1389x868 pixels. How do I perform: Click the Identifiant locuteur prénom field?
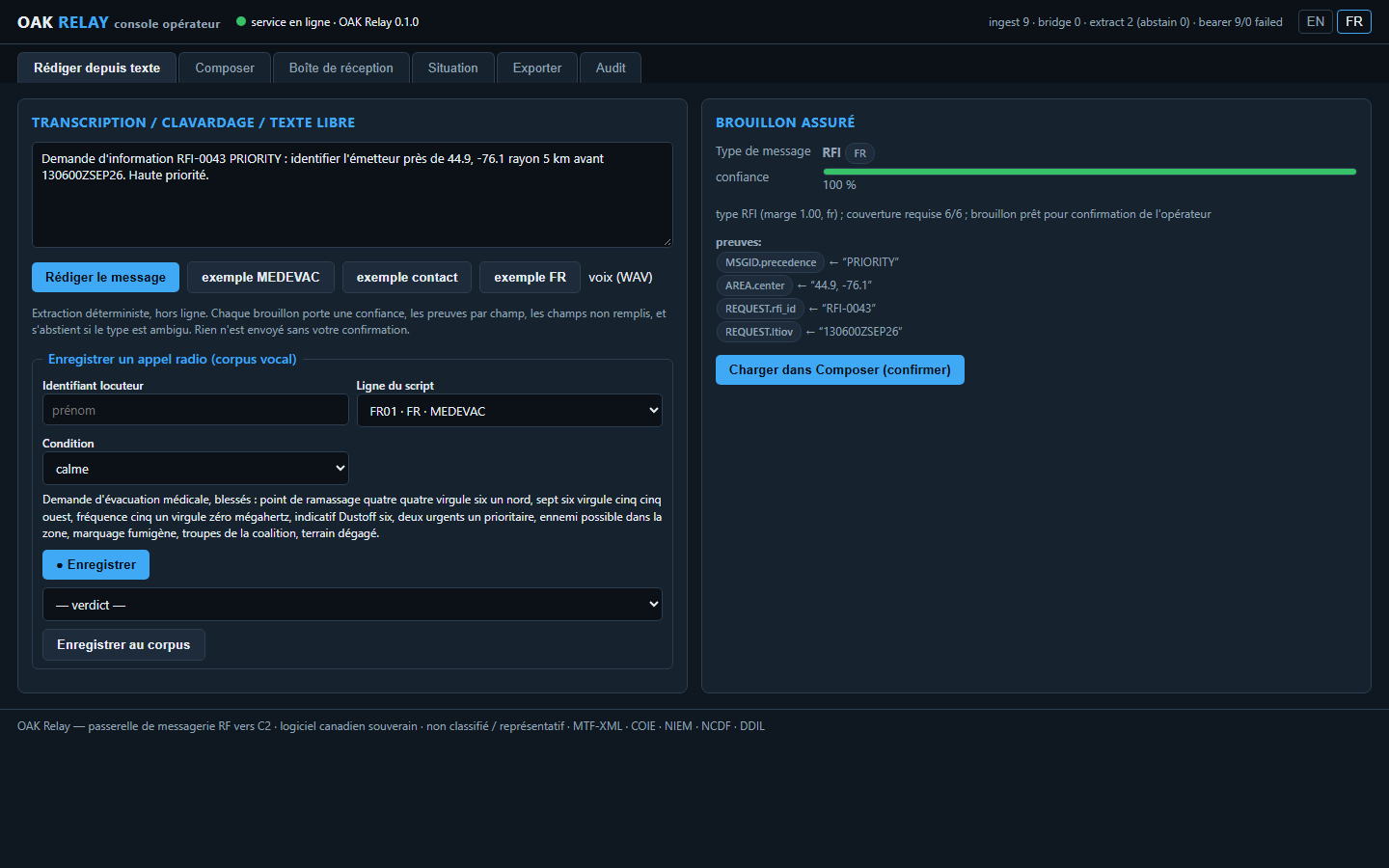196,410
